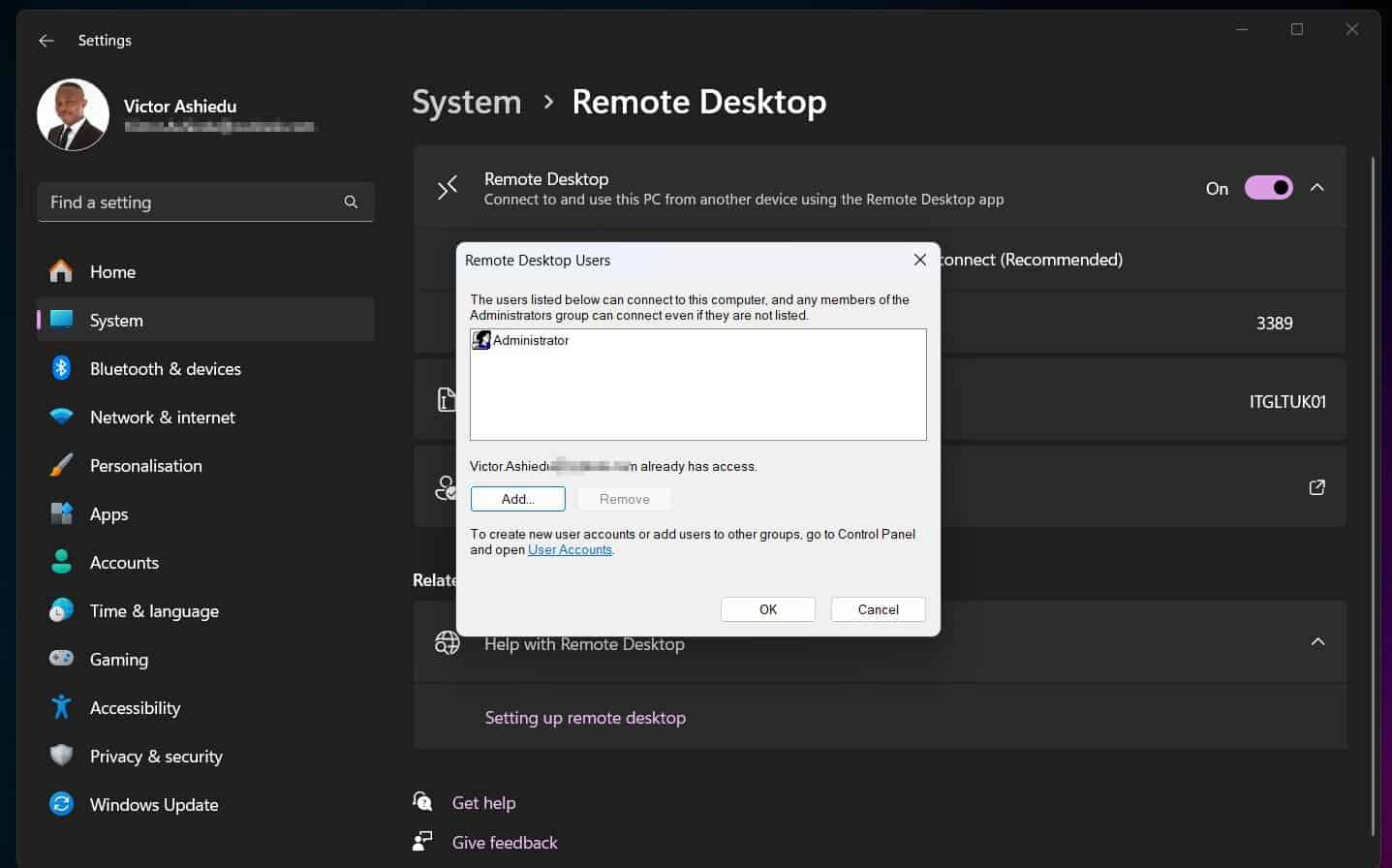This screenshot has width=1392, height=868.
Task: Open the User Accounts link
Action: pos(570,550)
